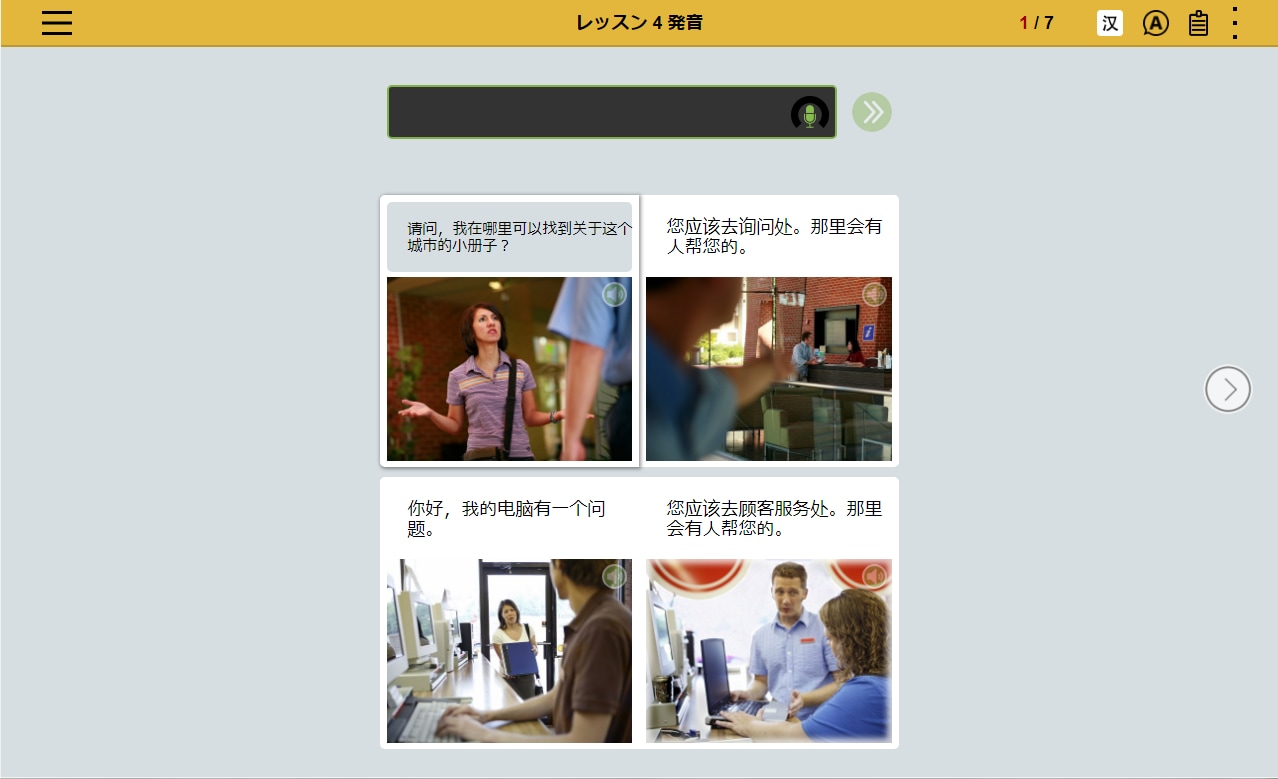This screenshot has height=779, width=1278.
Task: Select the information desk photo
Action: 768,370
